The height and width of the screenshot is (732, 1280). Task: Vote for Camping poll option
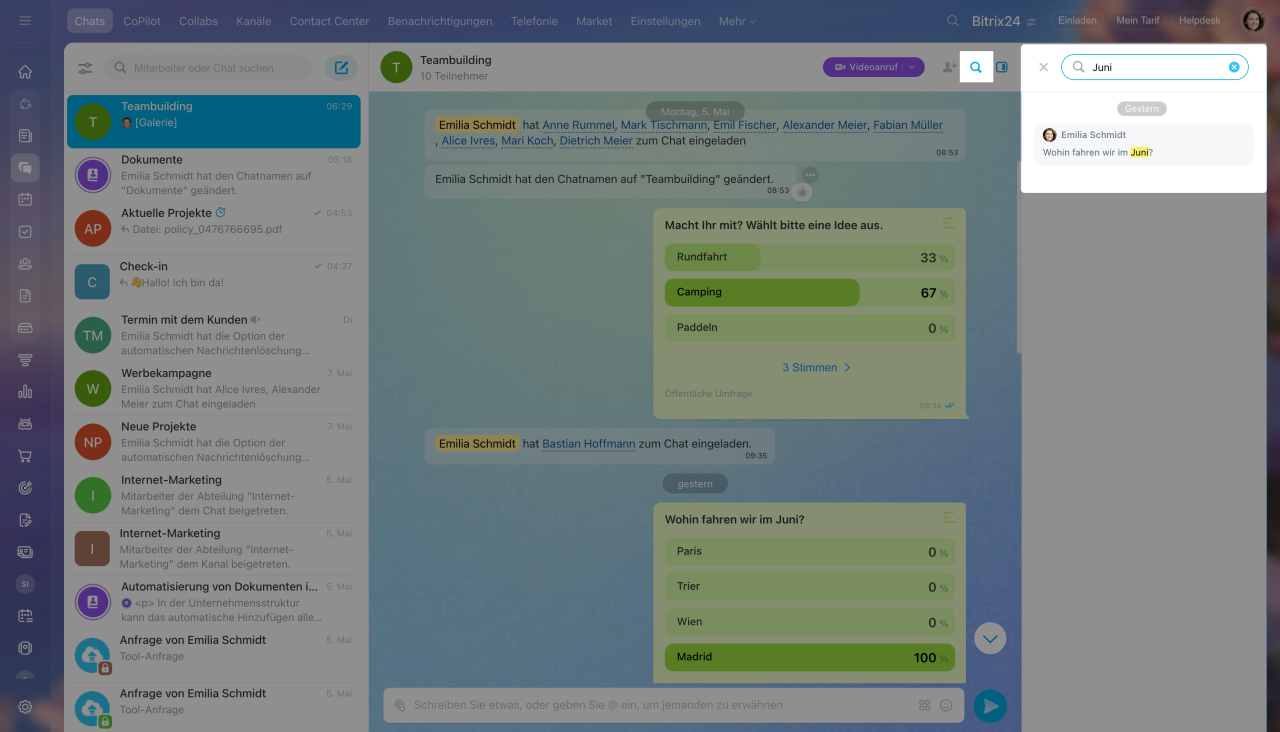pyautogui.click(x=809, y=292)
